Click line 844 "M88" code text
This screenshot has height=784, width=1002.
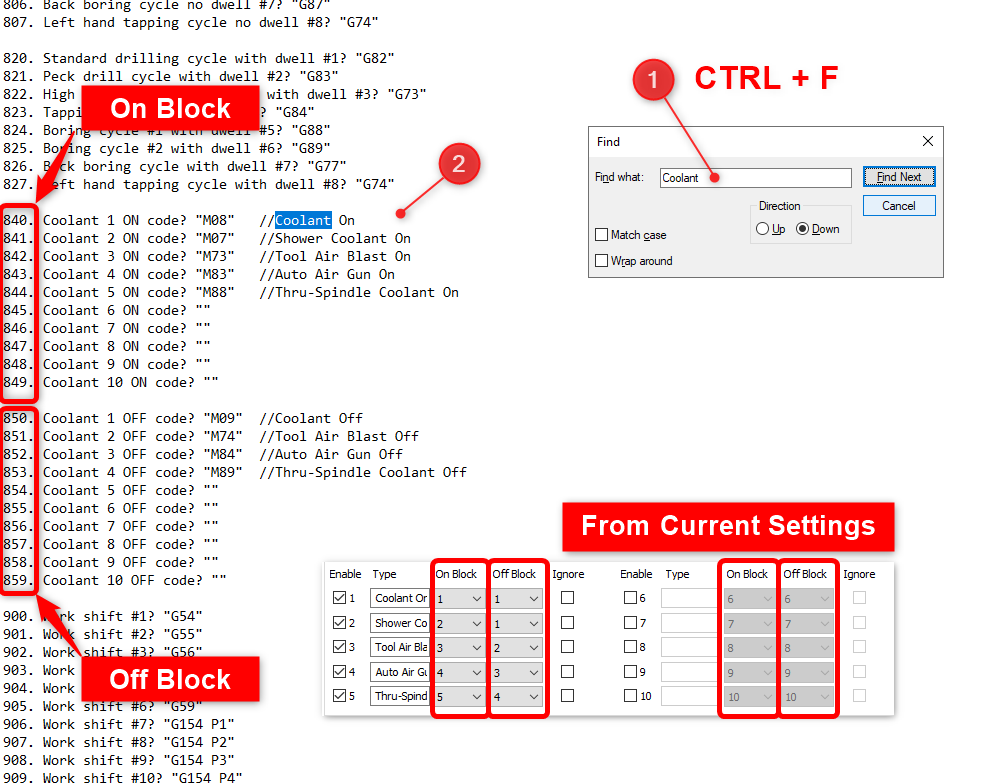tap(215, 292)
